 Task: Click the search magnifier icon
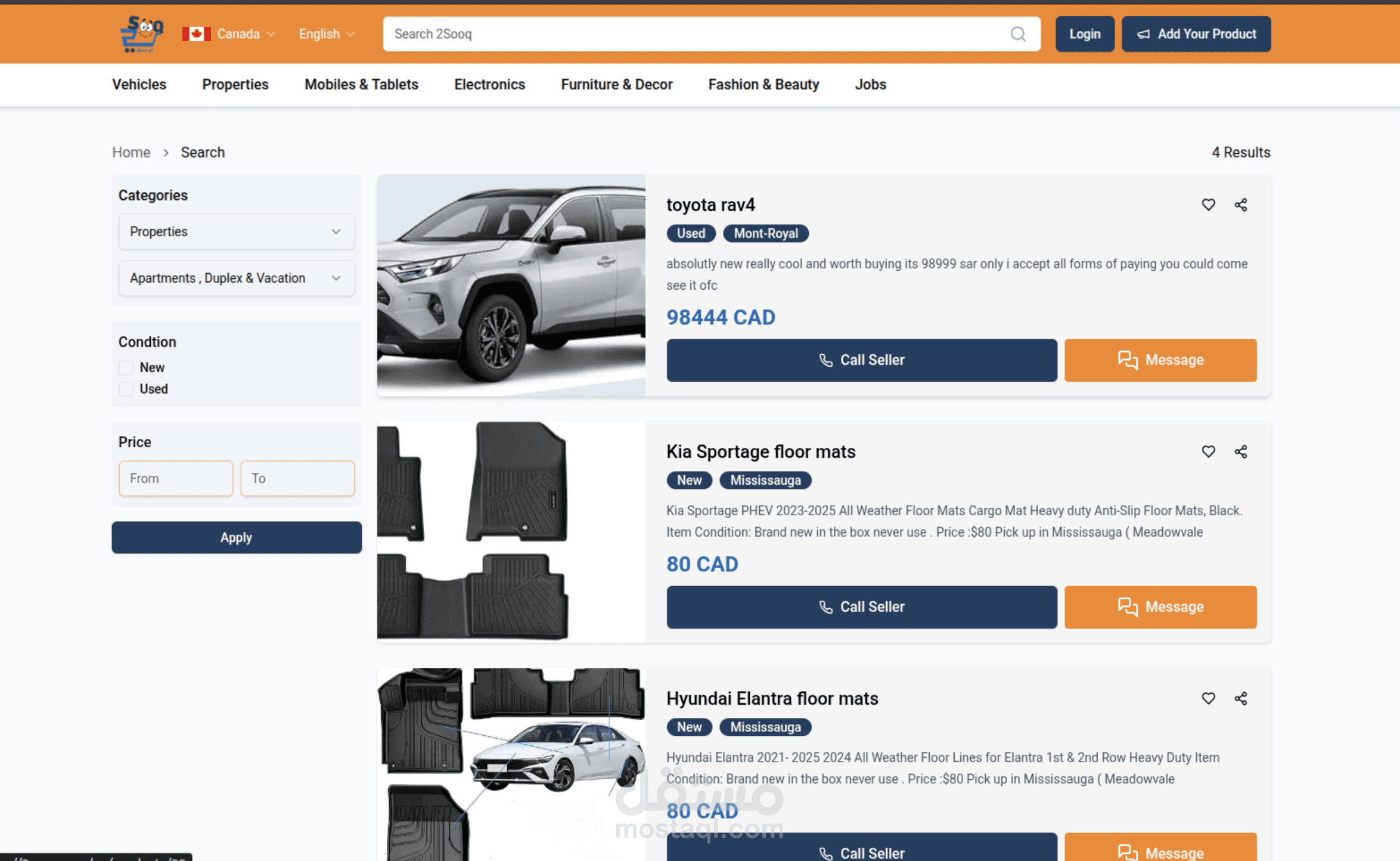coord(1018,34)
